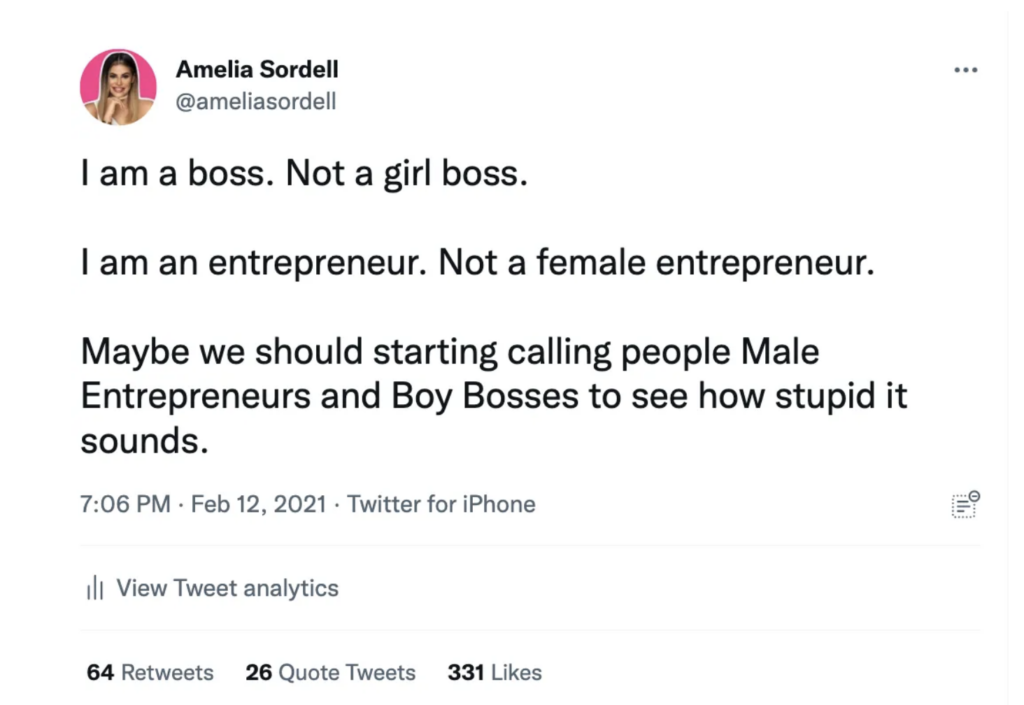The width and height of the screenshot is (1024, 705).
Task: Open the Twitter for iPhone source link
Action: tap(441, 505)
